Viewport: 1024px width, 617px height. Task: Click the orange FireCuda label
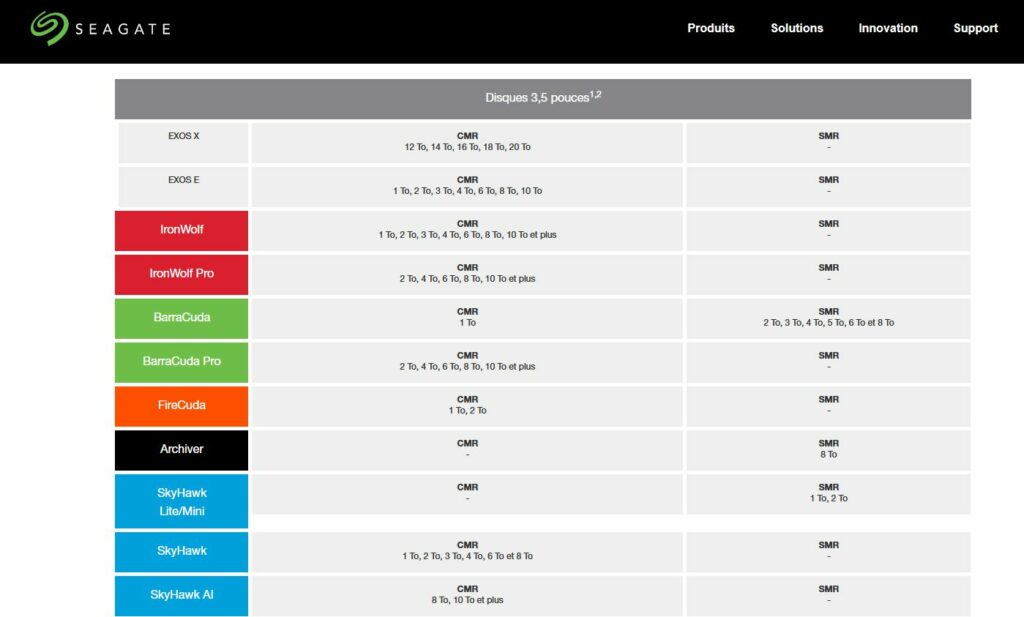click(x=182, y=405)
